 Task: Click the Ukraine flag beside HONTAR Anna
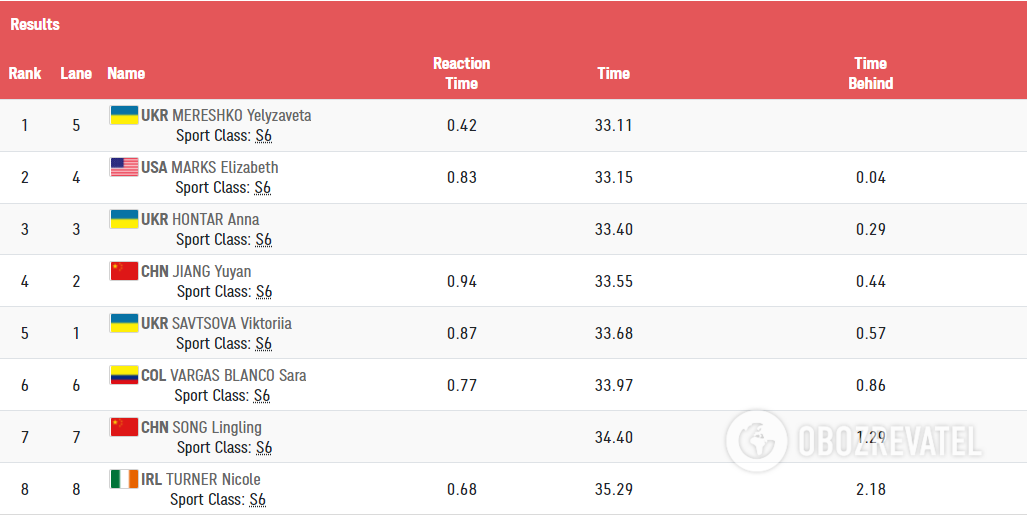[124, 219]
